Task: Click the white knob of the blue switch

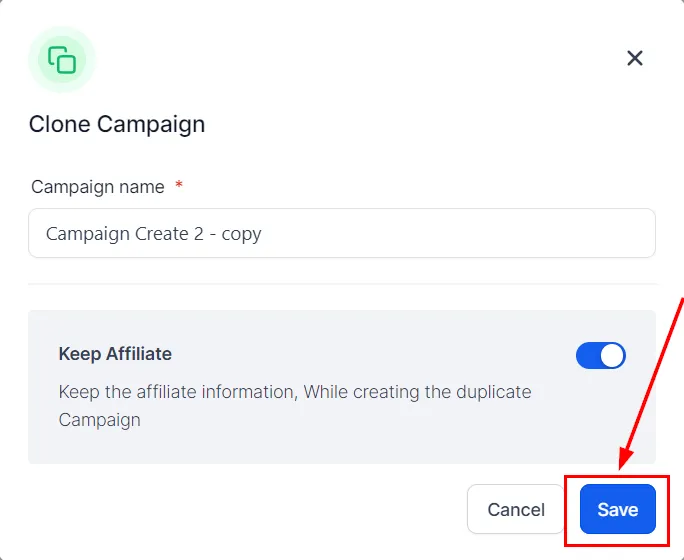Action: pos(612,355)
